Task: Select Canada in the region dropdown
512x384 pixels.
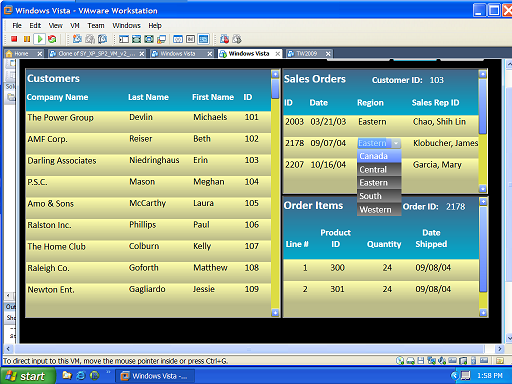Action: tap(379, 156)
